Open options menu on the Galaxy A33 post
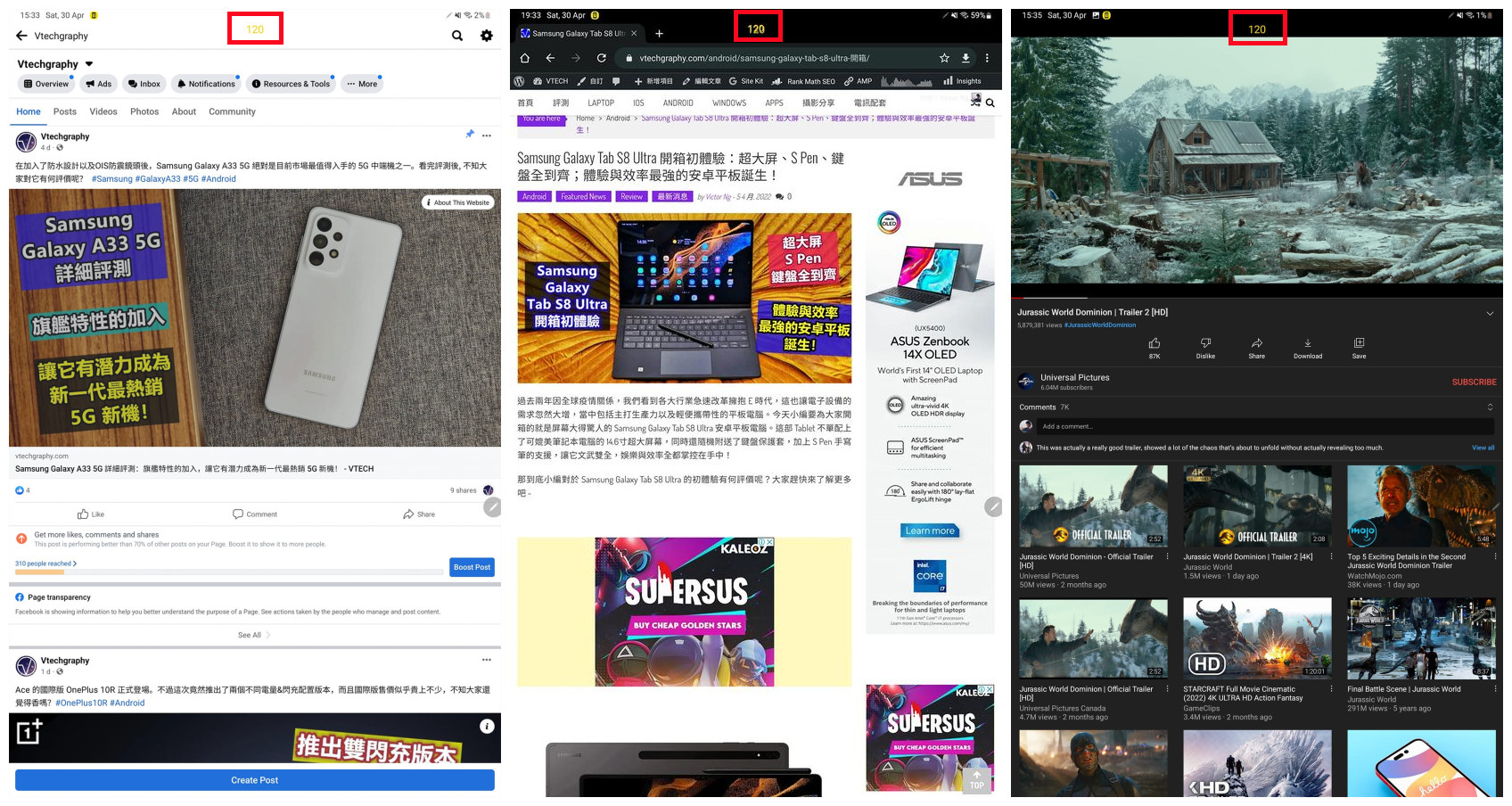Screen dimensions: 1512x806 487,136
